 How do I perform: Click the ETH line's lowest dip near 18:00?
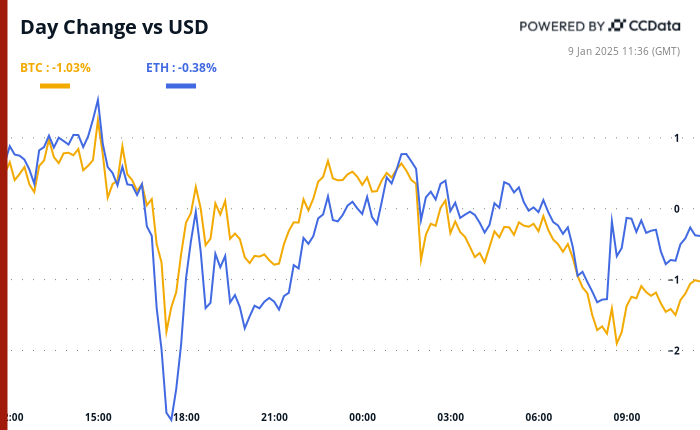click(x=170, y=418)
